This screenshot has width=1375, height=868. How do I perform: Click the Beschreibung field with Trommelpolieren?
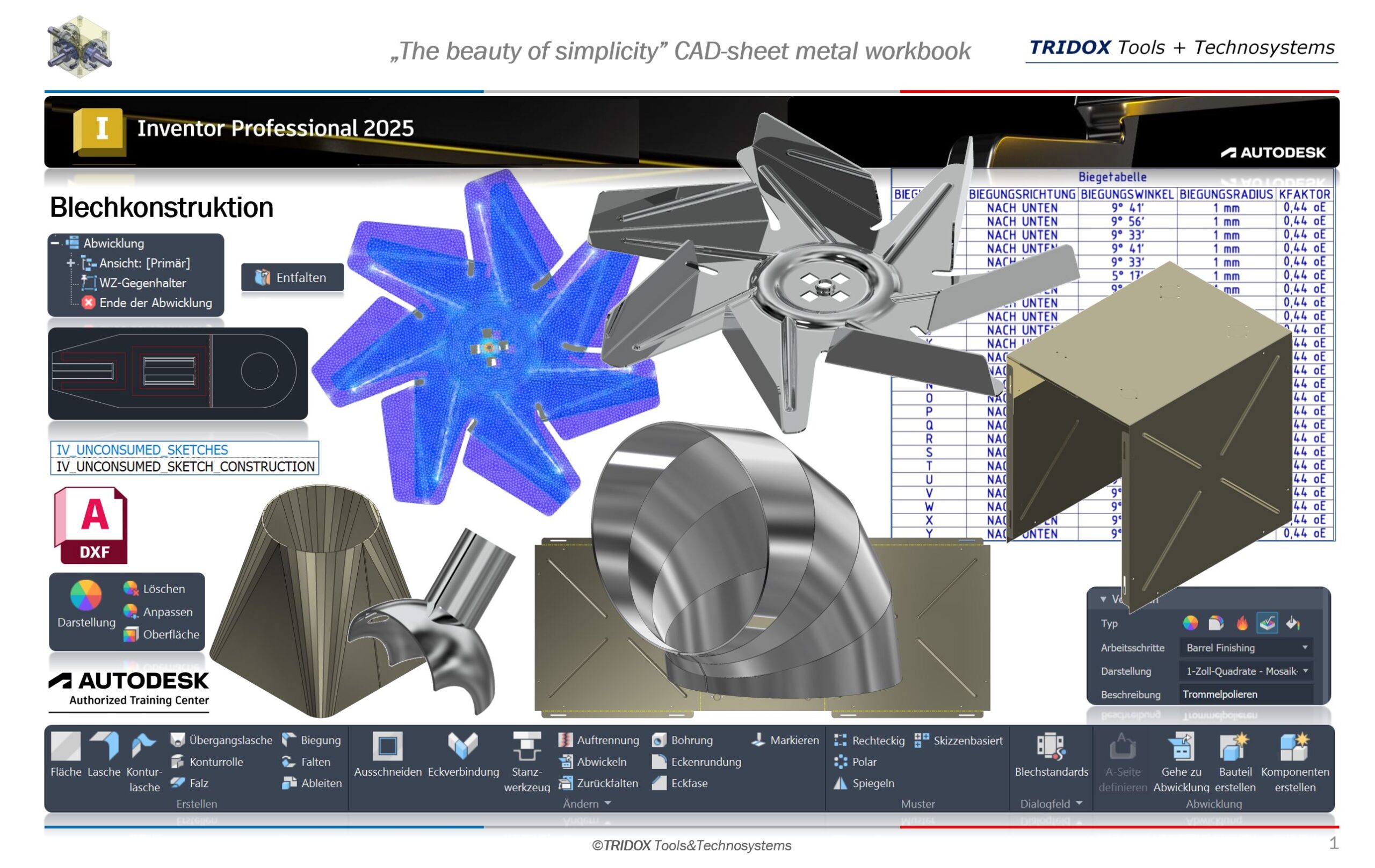pyautogui.click(x=1246, y=695)
